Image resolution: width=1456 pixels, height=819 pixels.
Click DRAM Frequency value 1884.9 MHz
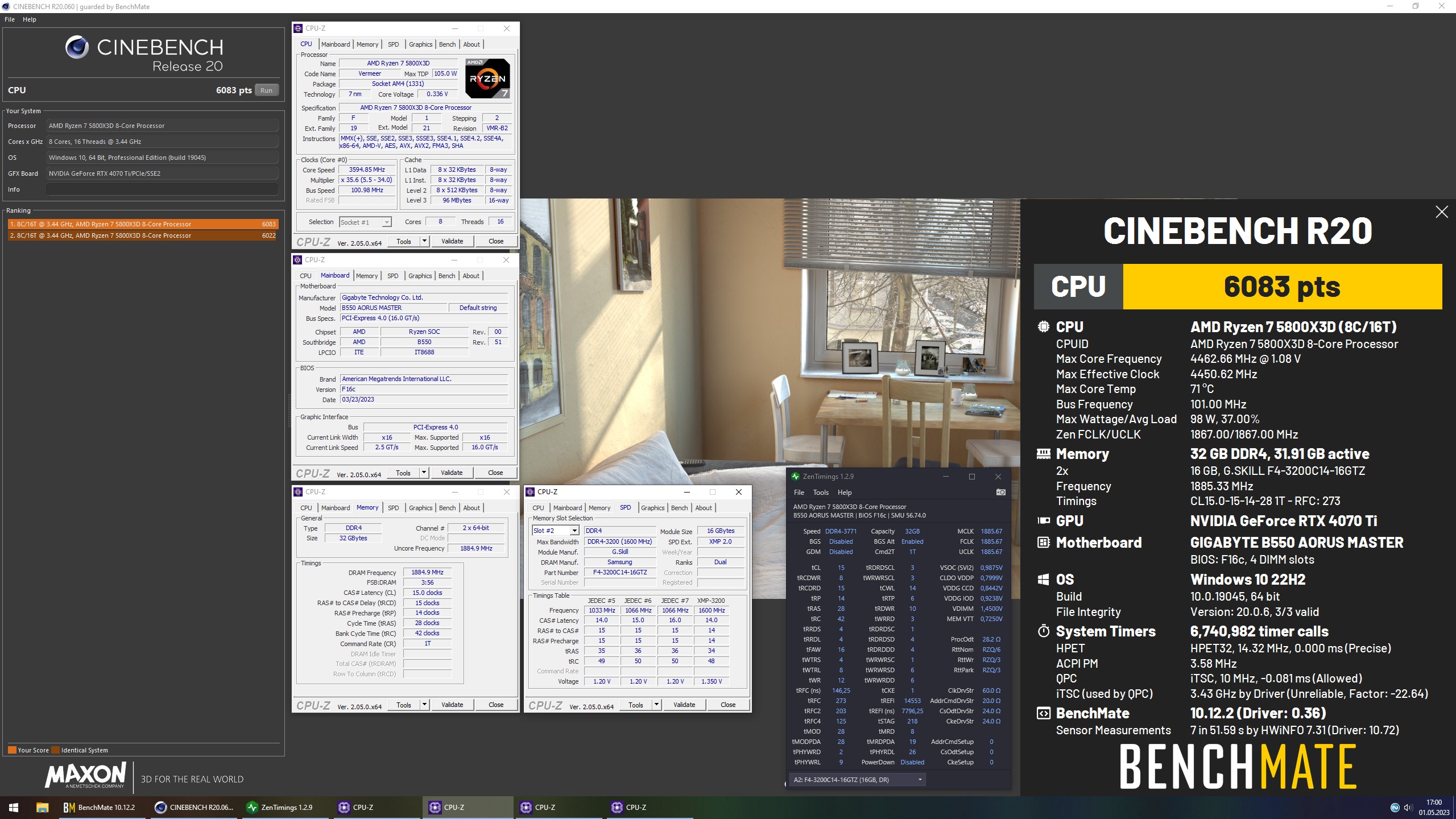[x=427, y=572]
